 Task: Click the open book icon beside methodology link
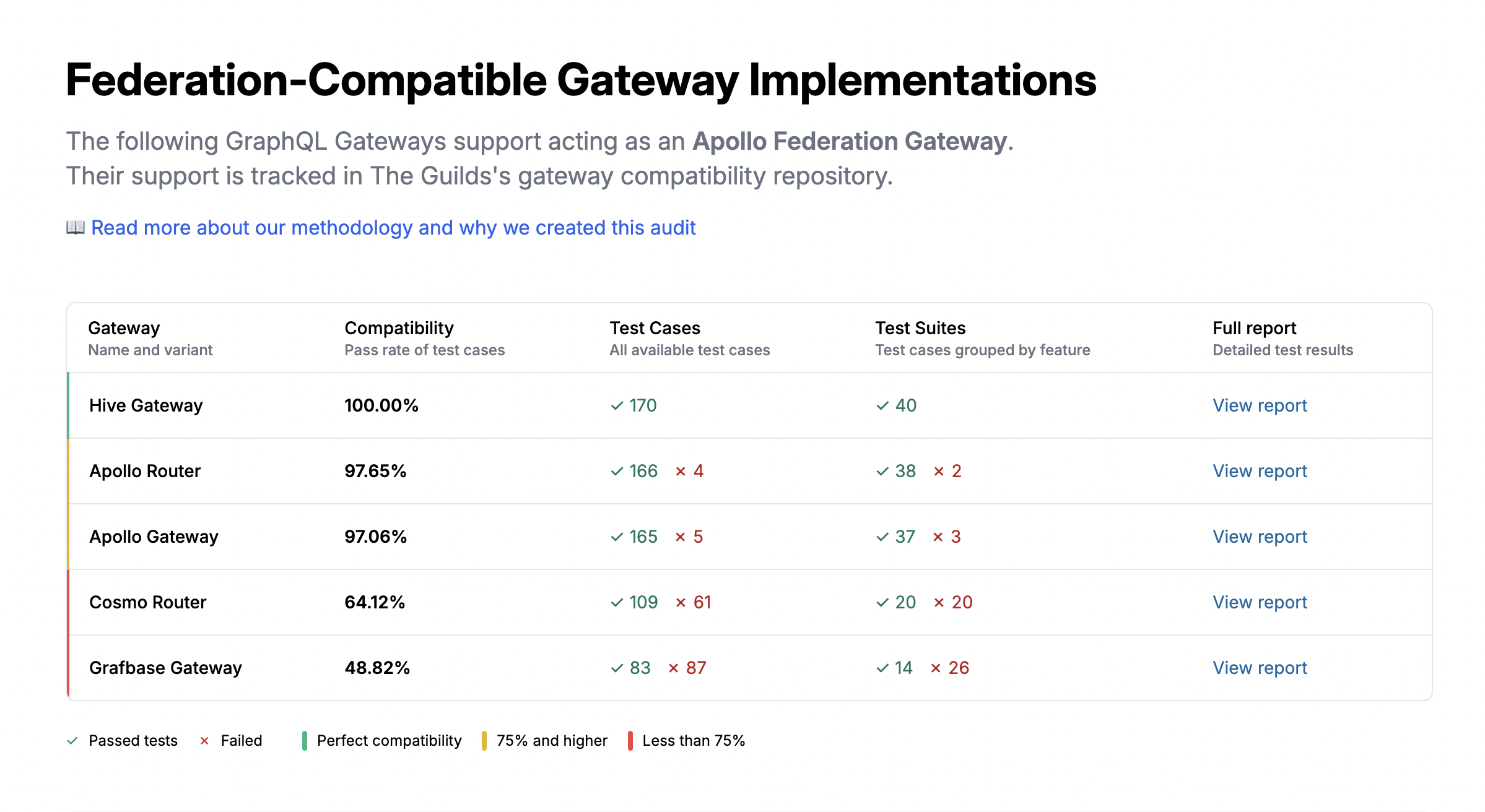point(76,228)
